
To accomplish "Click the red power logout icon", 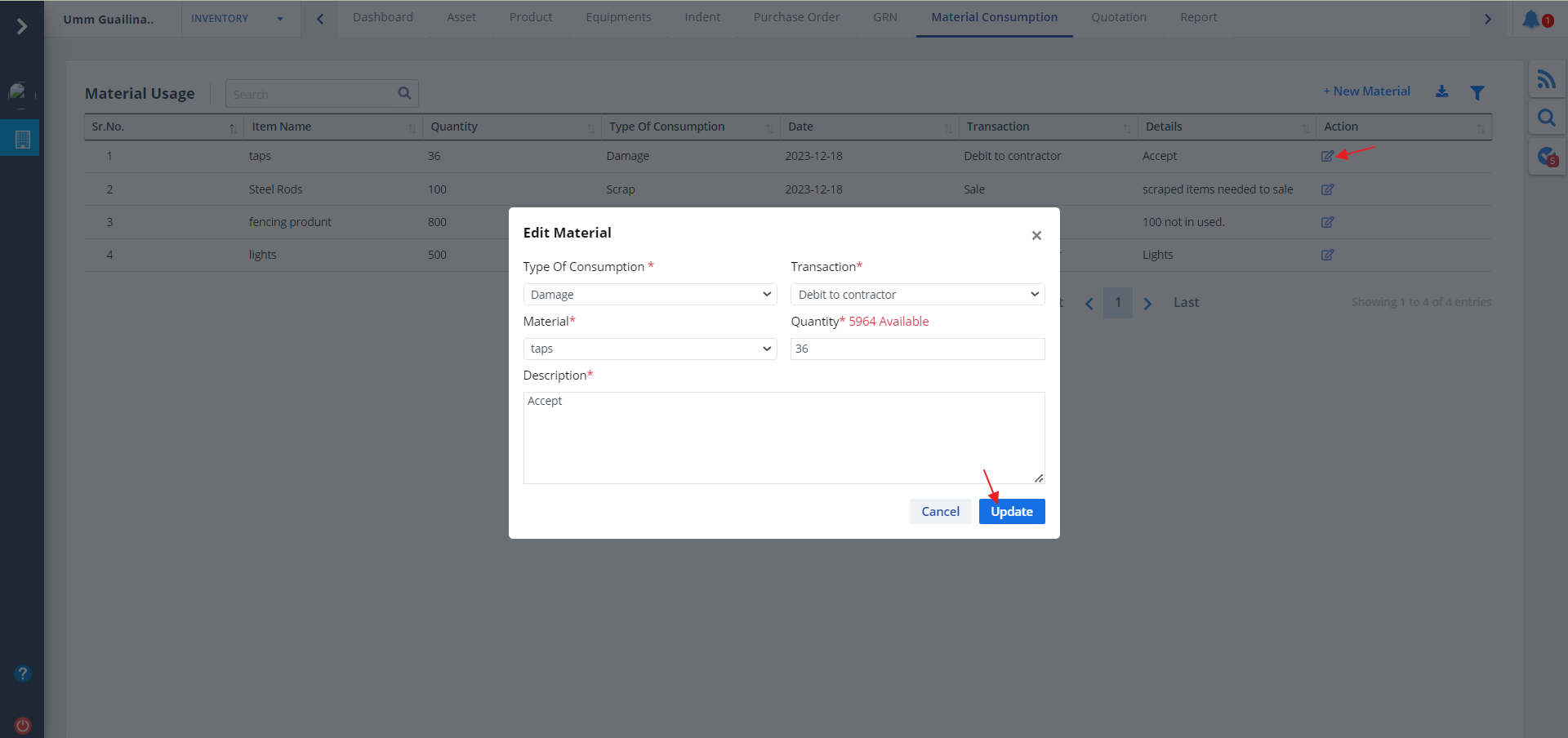I will click(23, 725).
